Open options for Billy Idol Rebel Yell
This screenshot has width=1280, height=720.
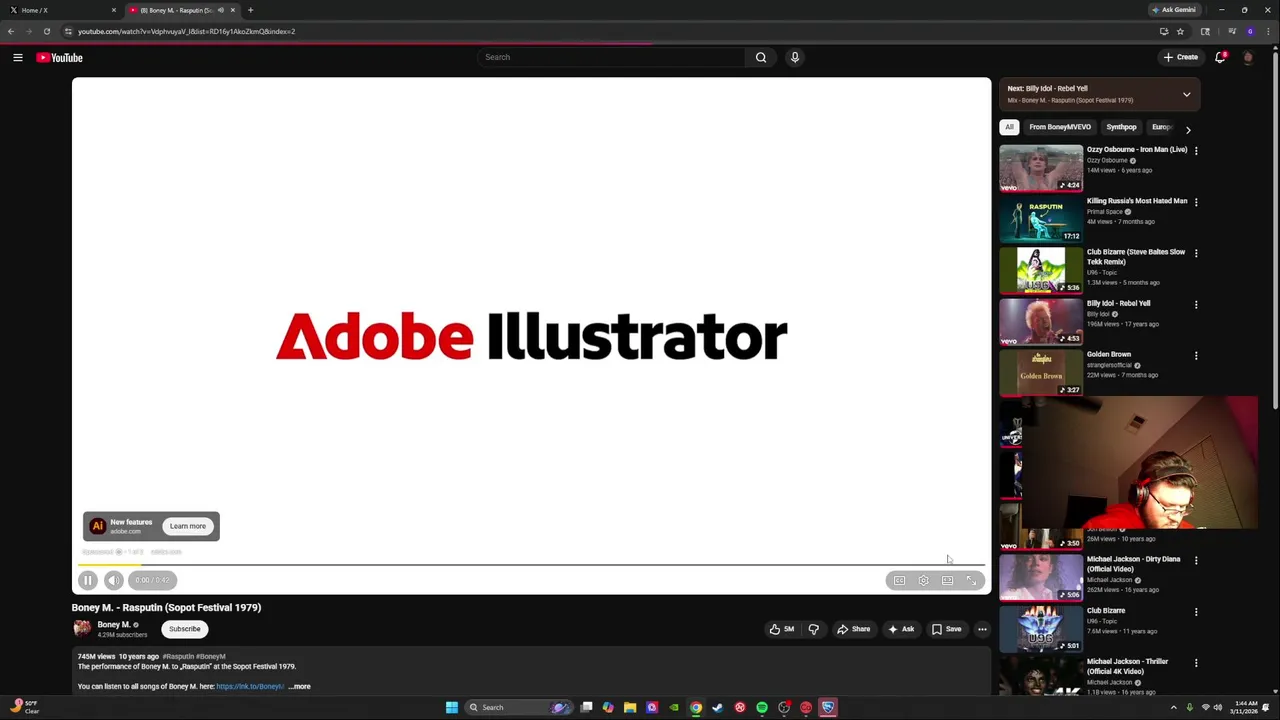pyautogui.click(x=1196, y=304)
